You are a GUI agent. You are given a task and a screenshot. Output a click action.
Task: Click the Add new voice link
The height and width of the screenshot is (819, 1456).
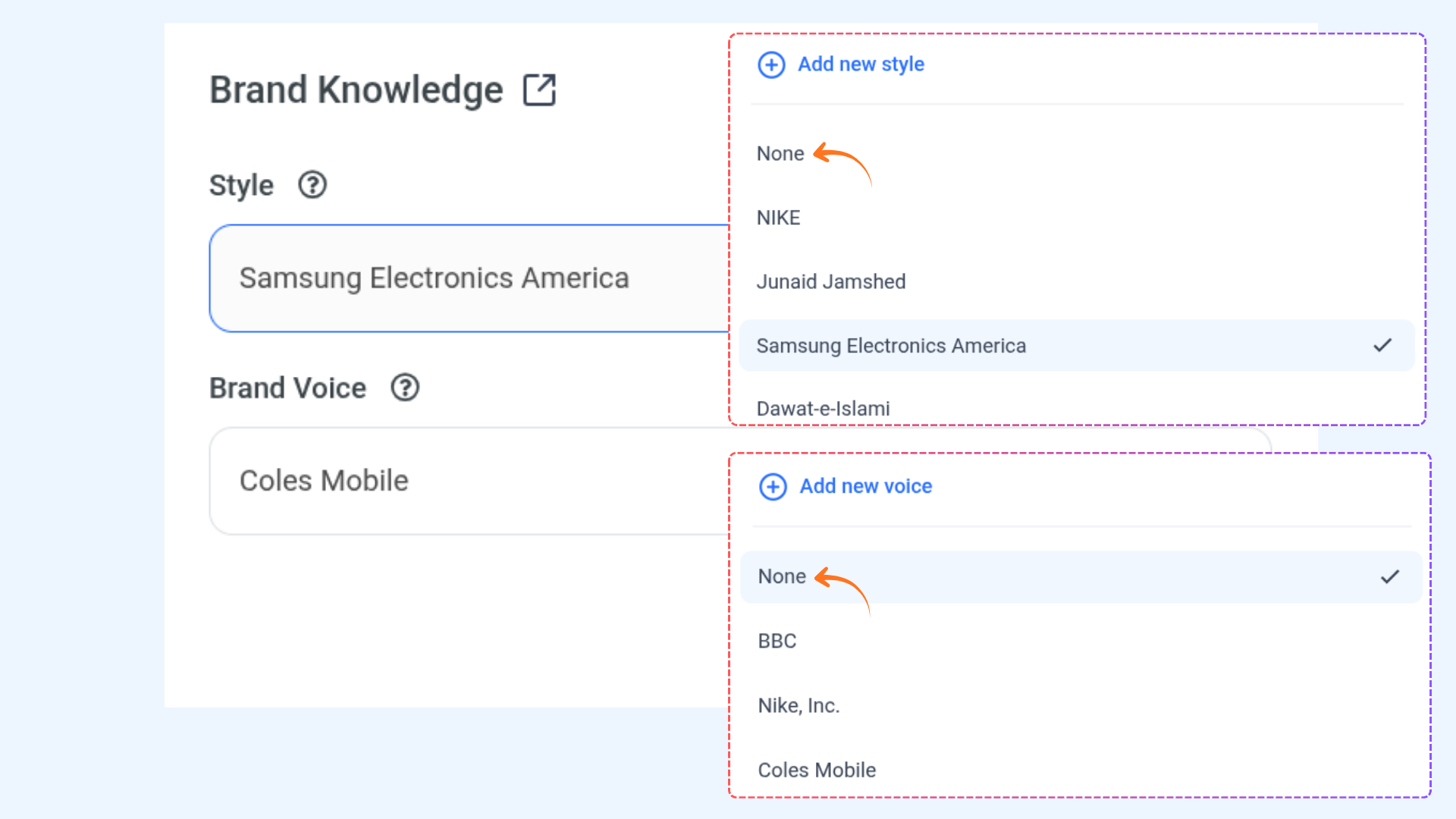click(x=865, y=486)
